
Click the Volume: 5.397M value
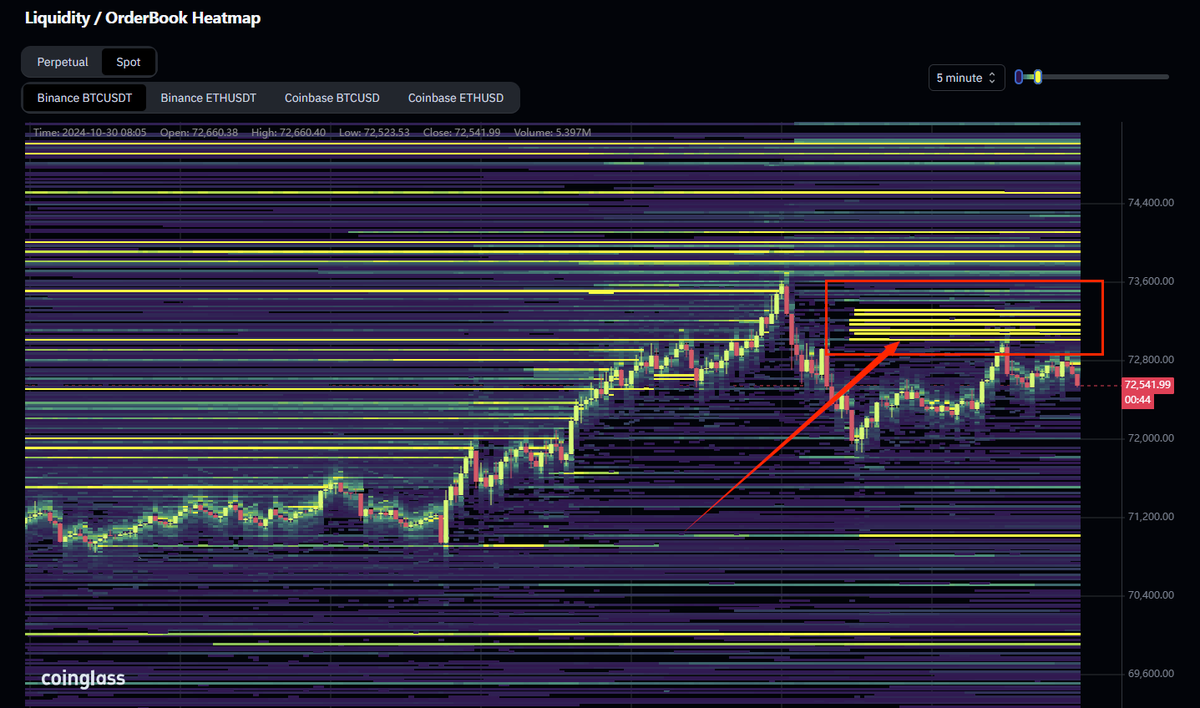tap(551, 132)
